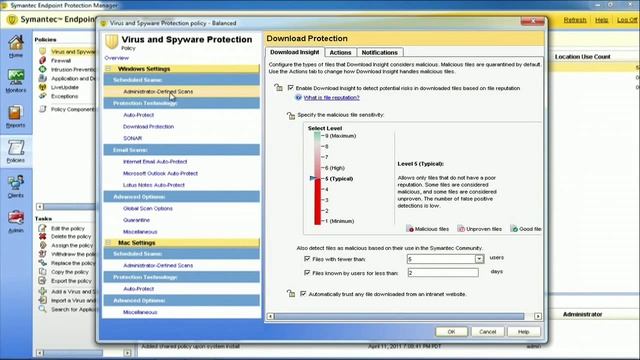Click the Intrusion Prevention policy icon

(x=43, y=69)
